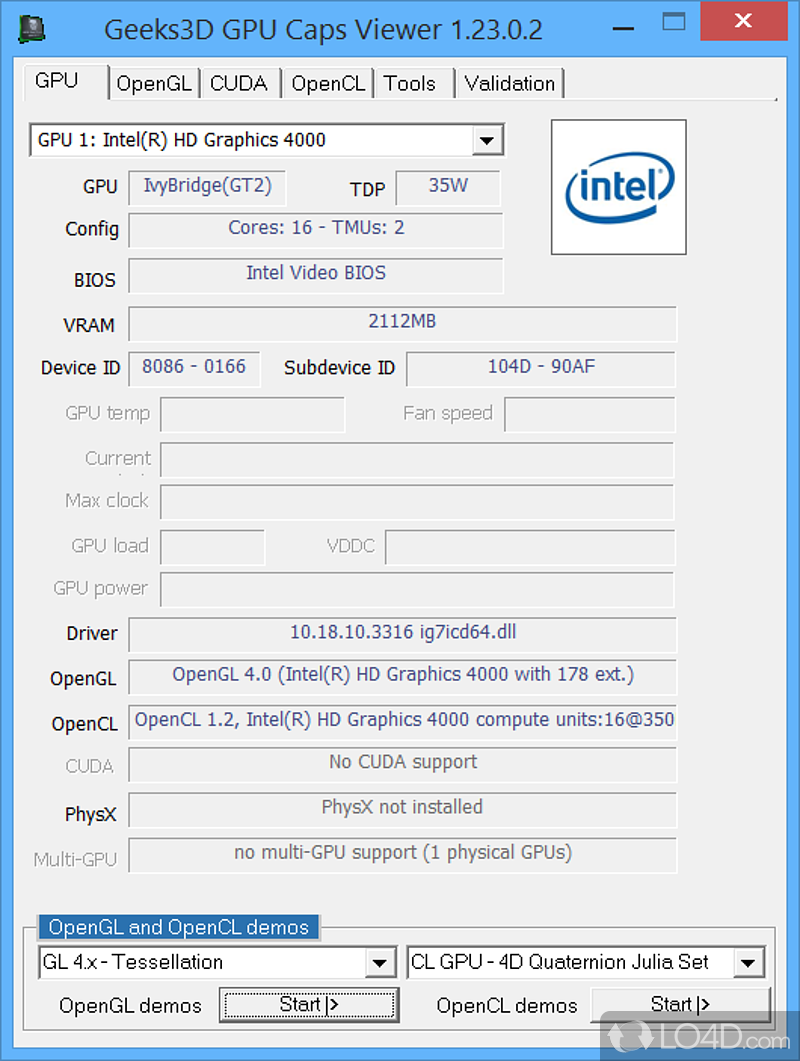Maximize the GPU Caps Viewer window
The width and height of the screenshot is (800, 1061).
point(673,22)
